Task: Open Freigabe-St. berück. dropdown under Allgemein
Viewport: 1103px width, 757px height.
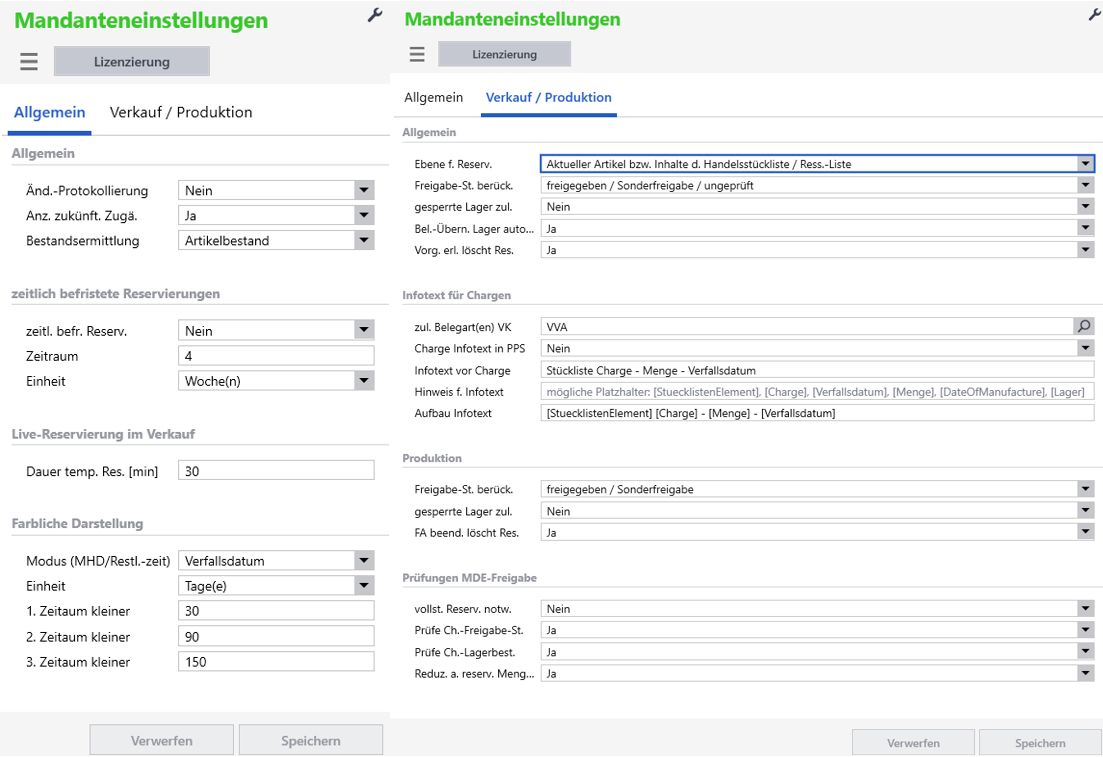Action: pyautogui.click(x=1085, y=185)
